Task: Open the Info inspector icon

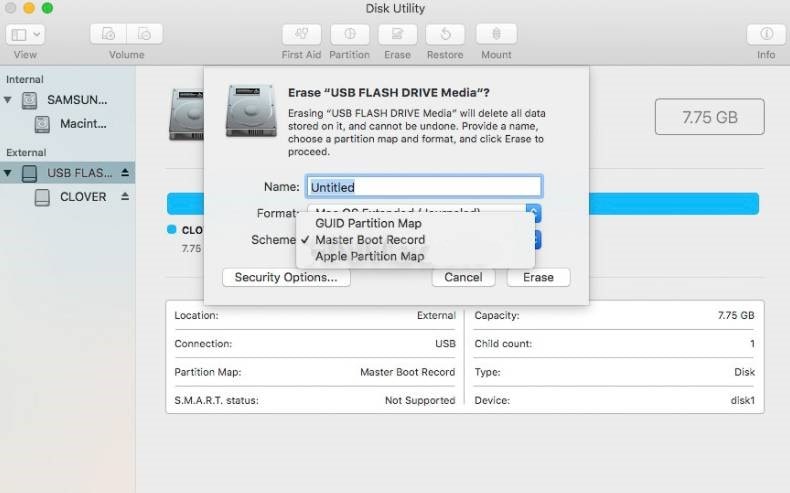Action: coord(766,34)
